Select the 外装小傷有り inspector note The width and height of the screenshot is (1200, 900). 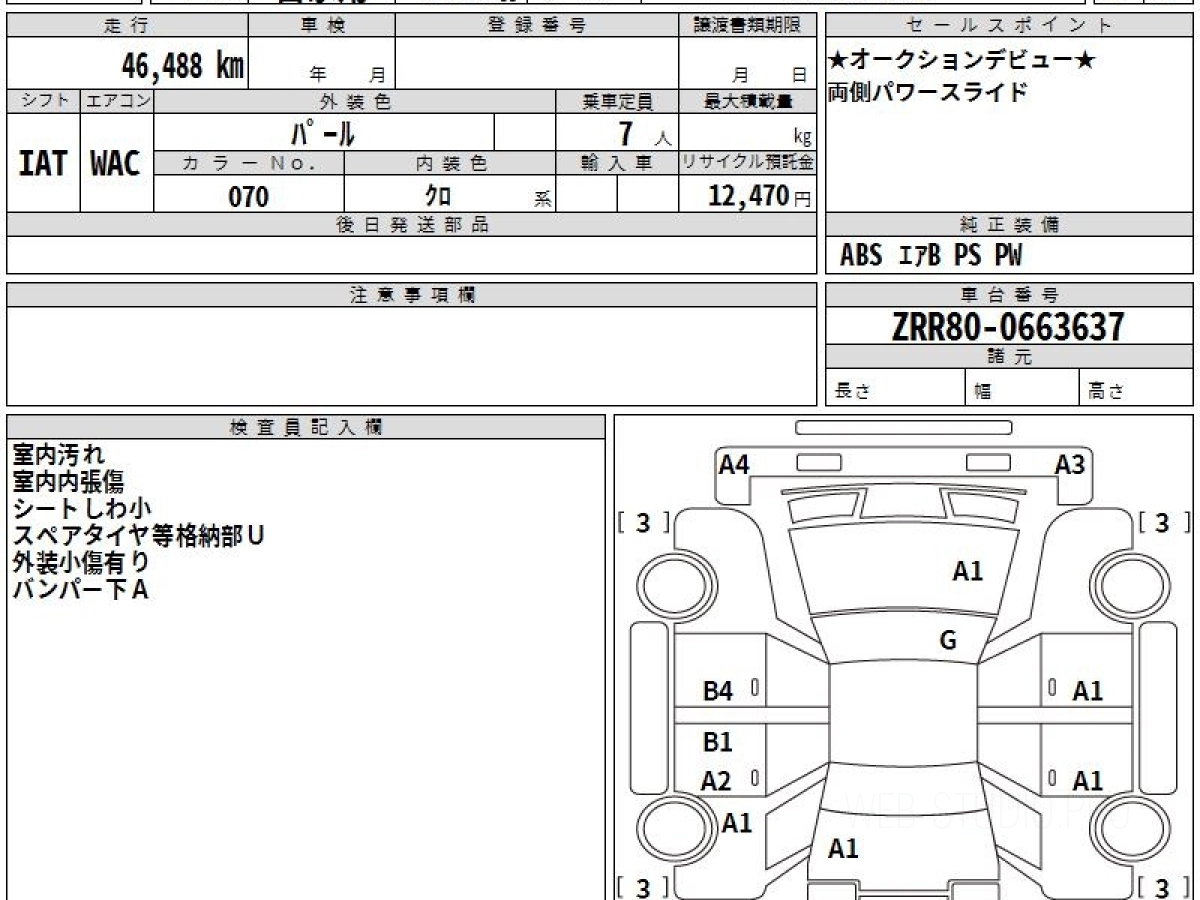[81, 563]
